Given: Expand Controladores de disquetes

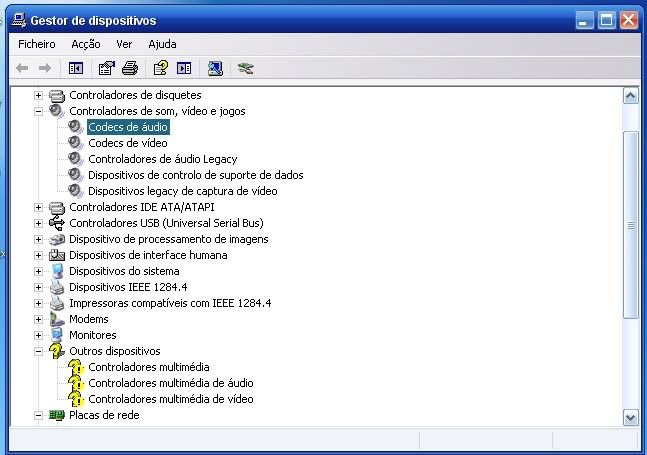Looking at the screenshot, I should point(38,95).
